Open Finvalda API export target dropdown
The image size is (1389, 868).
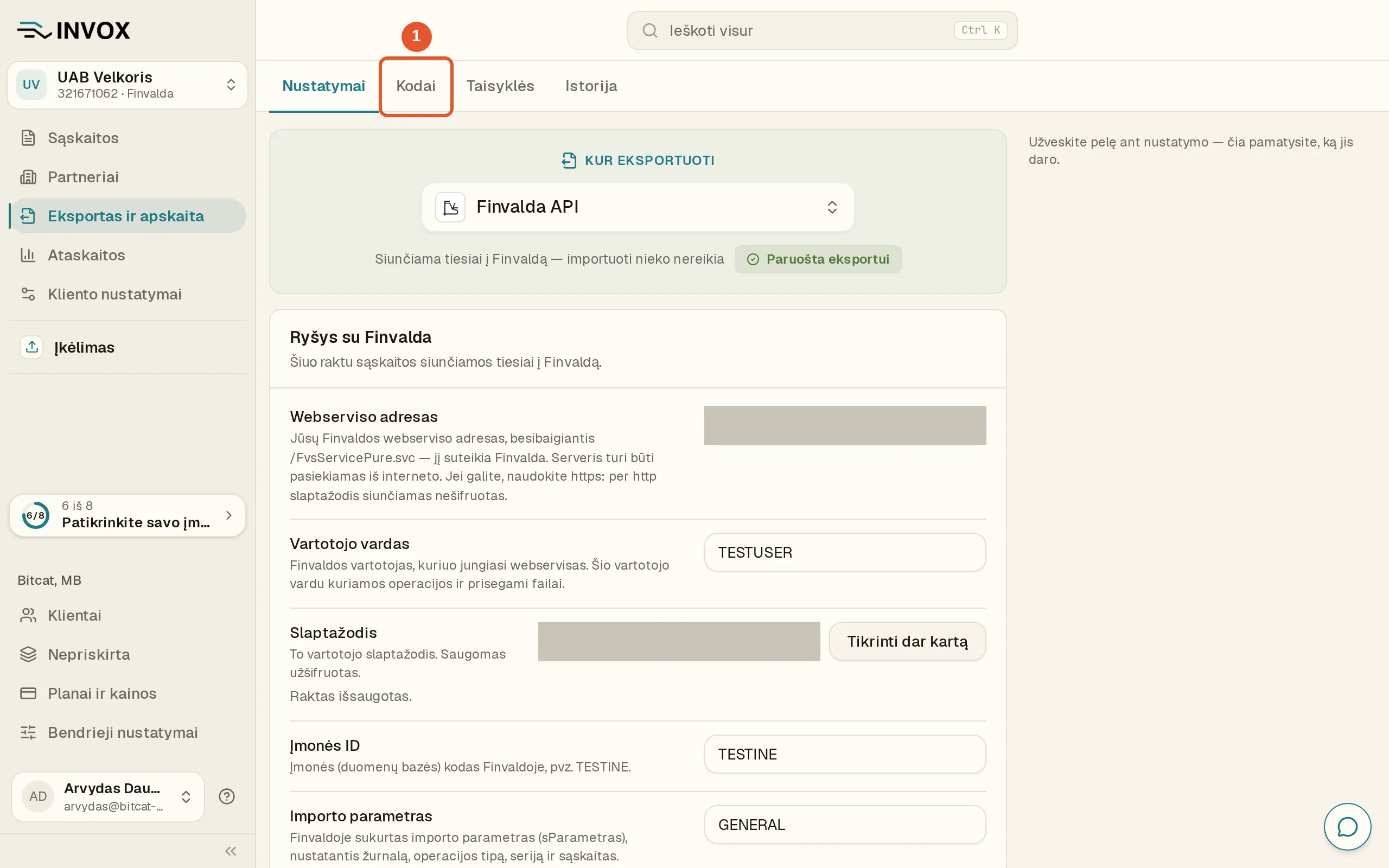[638, 207]
